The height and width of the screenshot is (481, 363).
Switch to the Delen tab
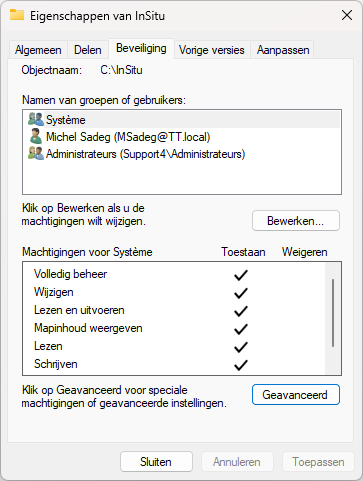88,50
